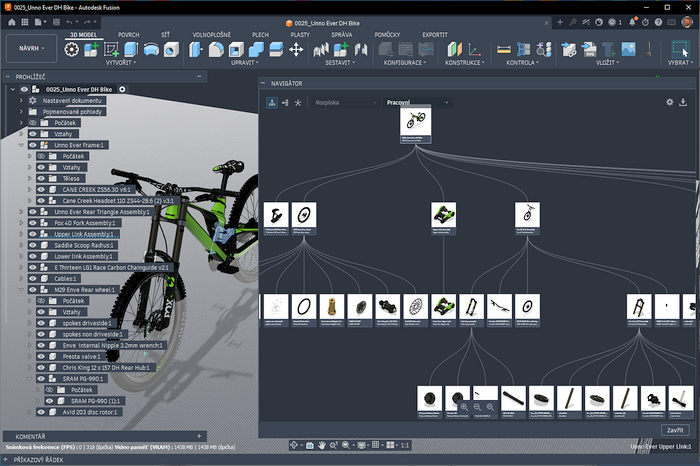
Task: Select the Hole tool icon
Action: pos(171,49)
